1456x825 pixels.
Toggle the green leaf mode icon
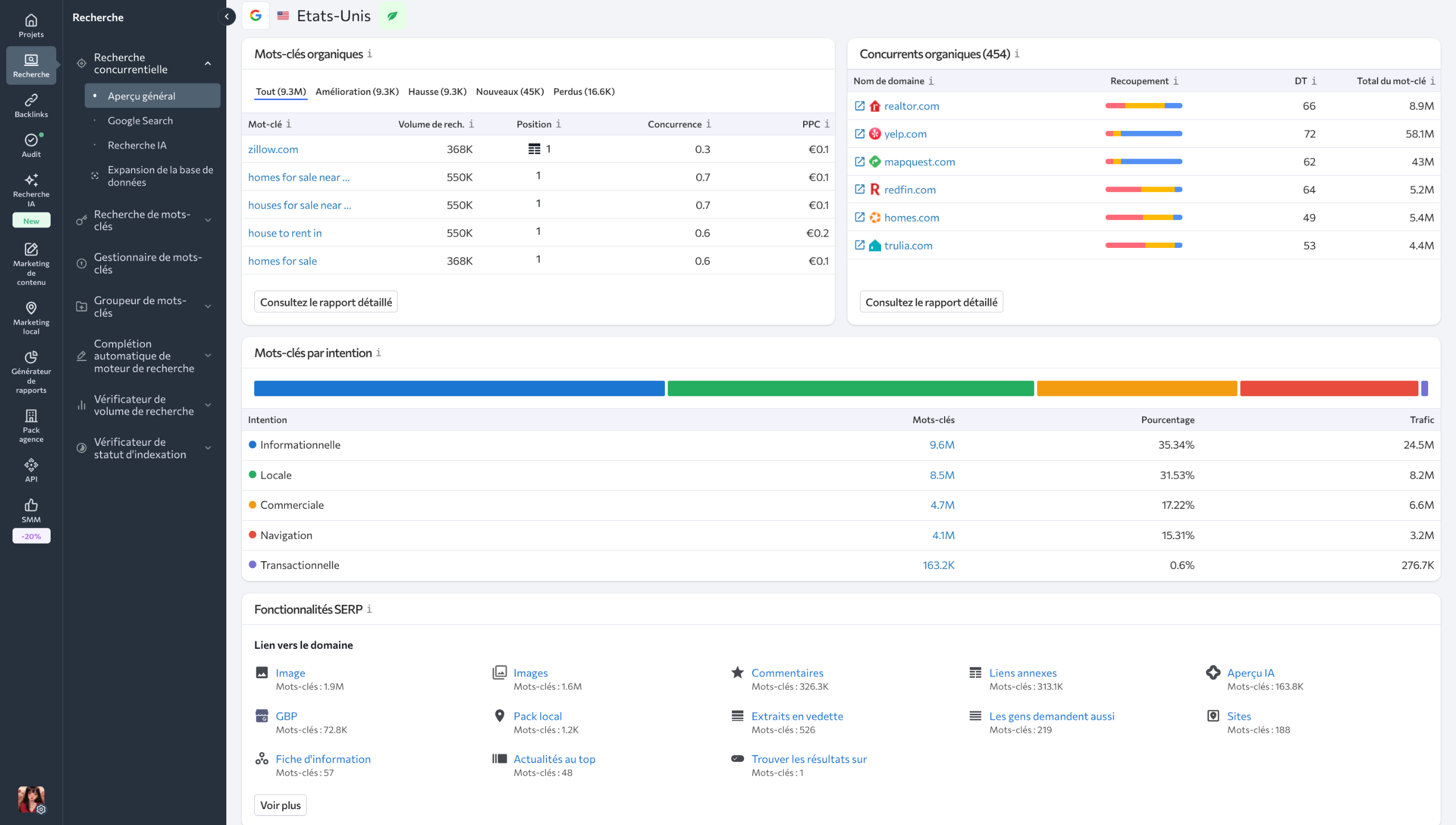pos(392,16)
